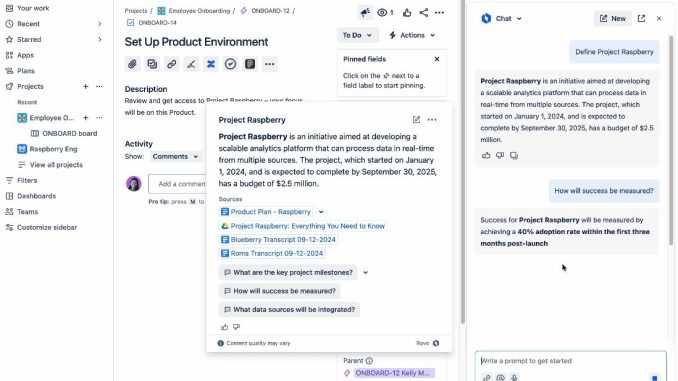Click the thumbs up vote icon at top
678x381 pixels.
[x=407, y=13]
